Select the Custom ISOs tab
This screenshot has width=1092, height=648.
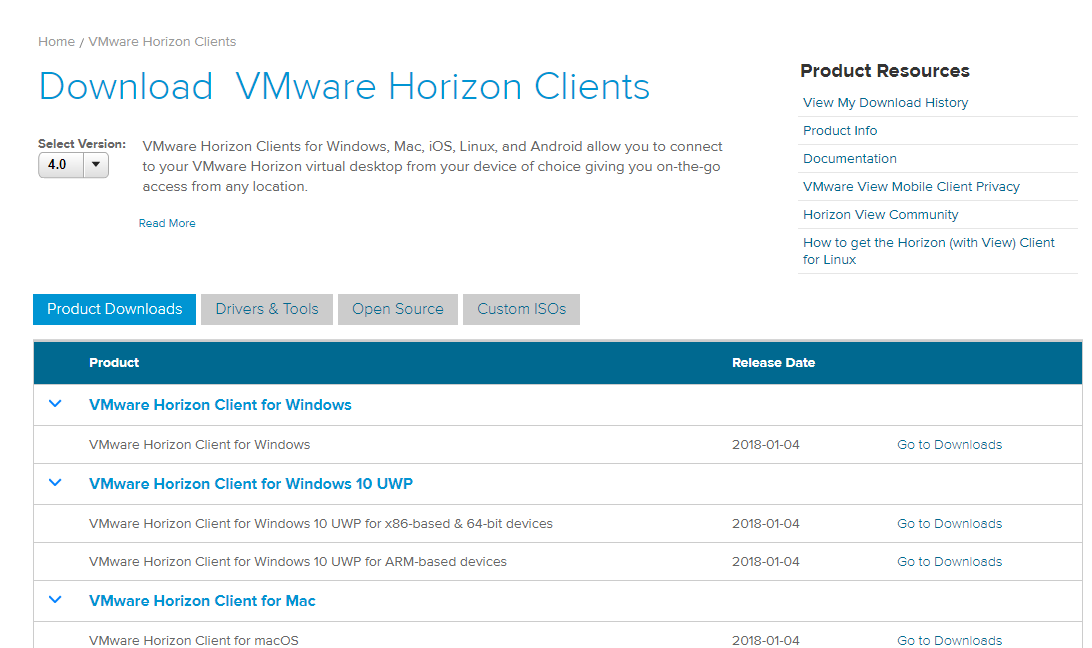tap(522, 309)
